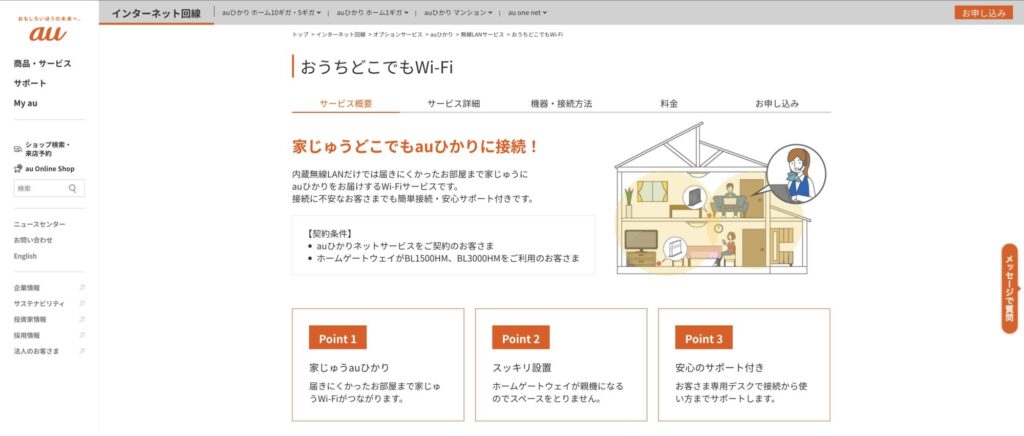Screen dimensions: 1024x436
Task: Click in the 検索 search field
Action: point(49,189)
